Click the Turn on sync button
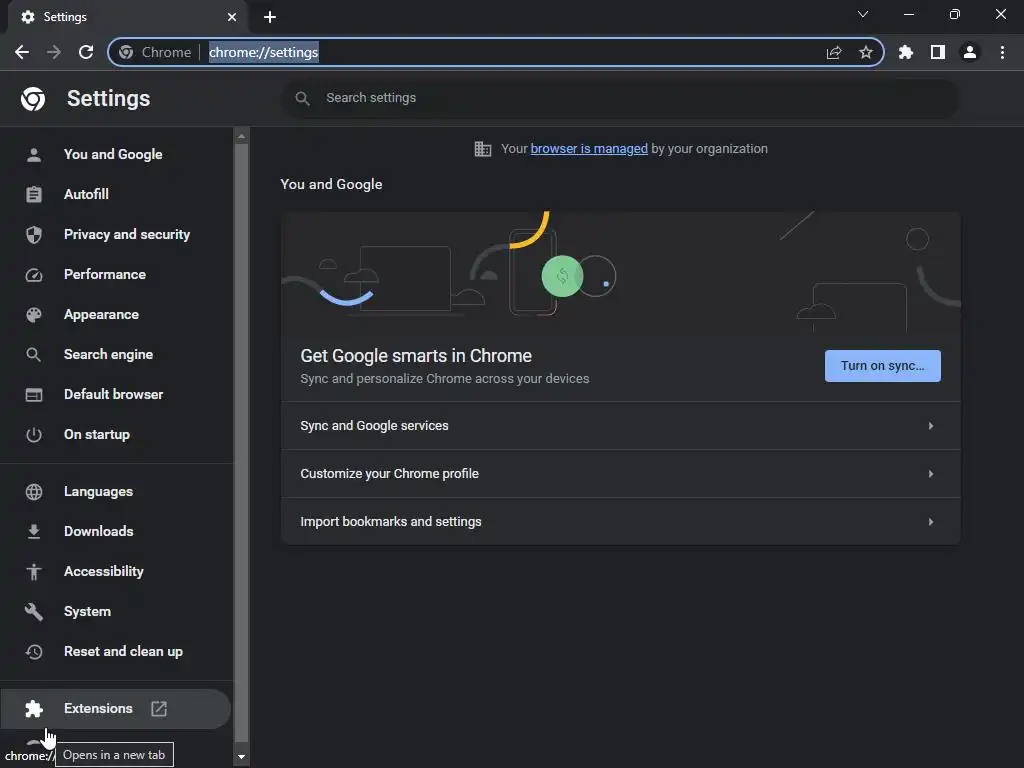Image resolution: width=1024 pixels, height=768 pixels. [883, 366]
